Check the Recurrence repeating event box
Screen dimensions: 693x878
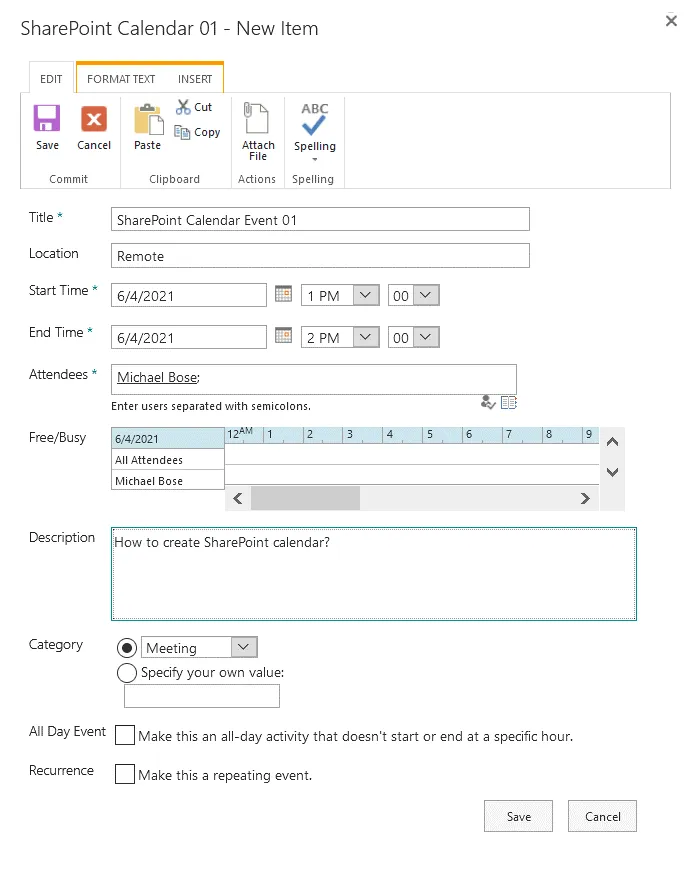click(125, 774)
